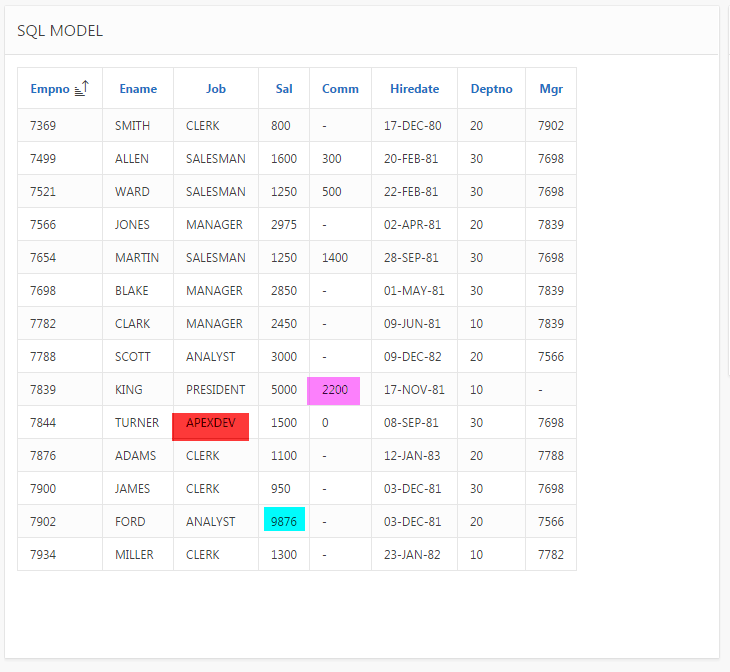Click the PRESIDENT job cell
Image resolution: width=730 pixels, height=672 pixels.
pos(216,390)
